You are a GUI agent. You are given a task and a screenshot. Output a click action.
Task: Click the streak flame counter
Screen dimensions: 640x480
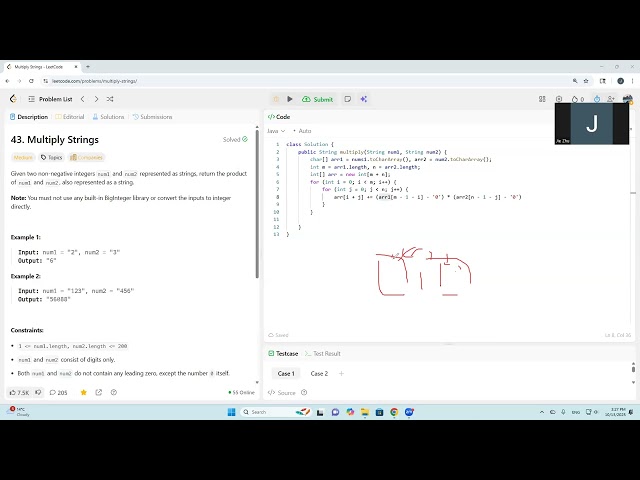(x=578, y=99)
